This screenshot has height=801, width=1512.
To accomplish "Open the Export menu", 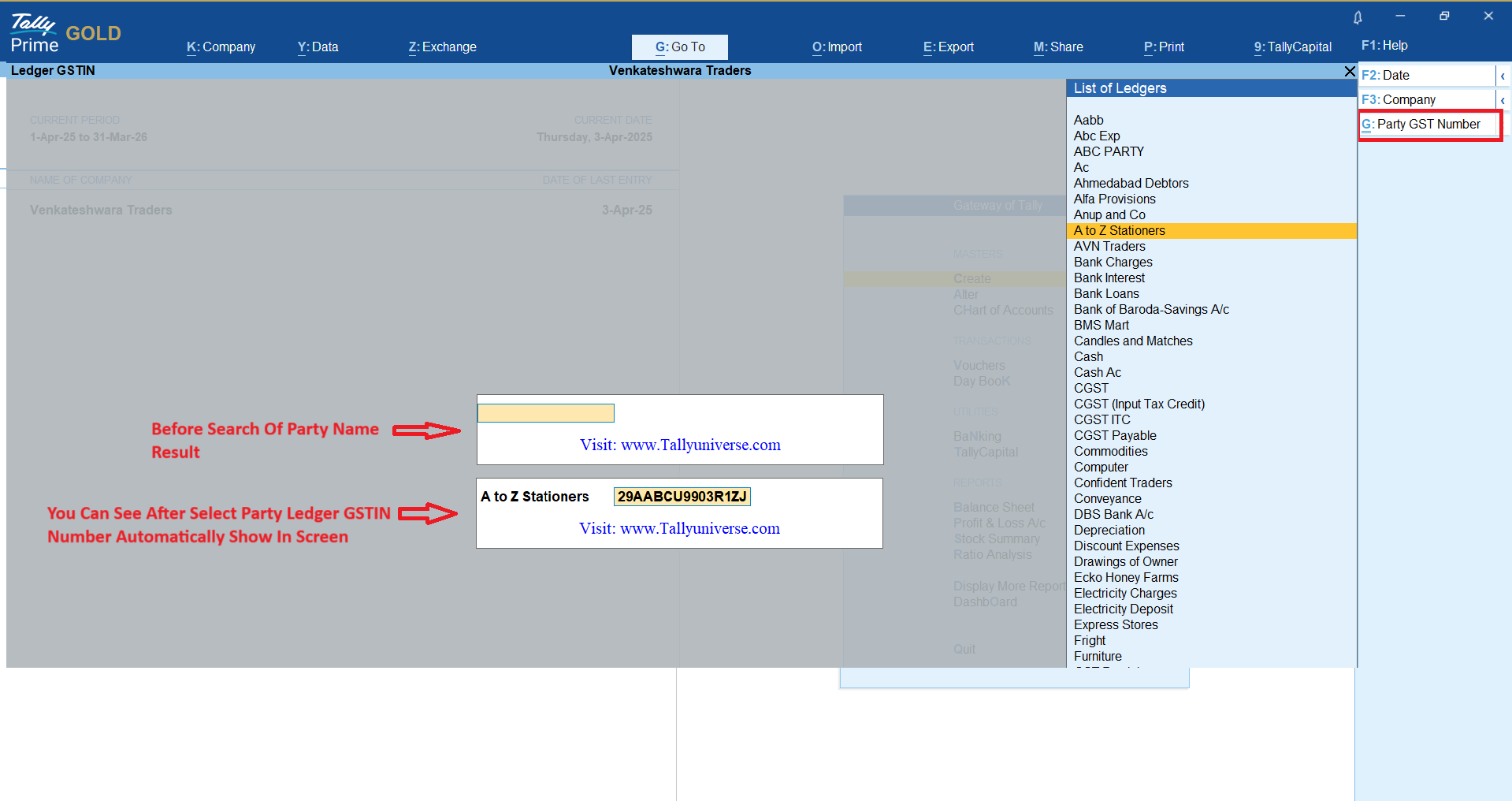I will [x=948, y=47].
